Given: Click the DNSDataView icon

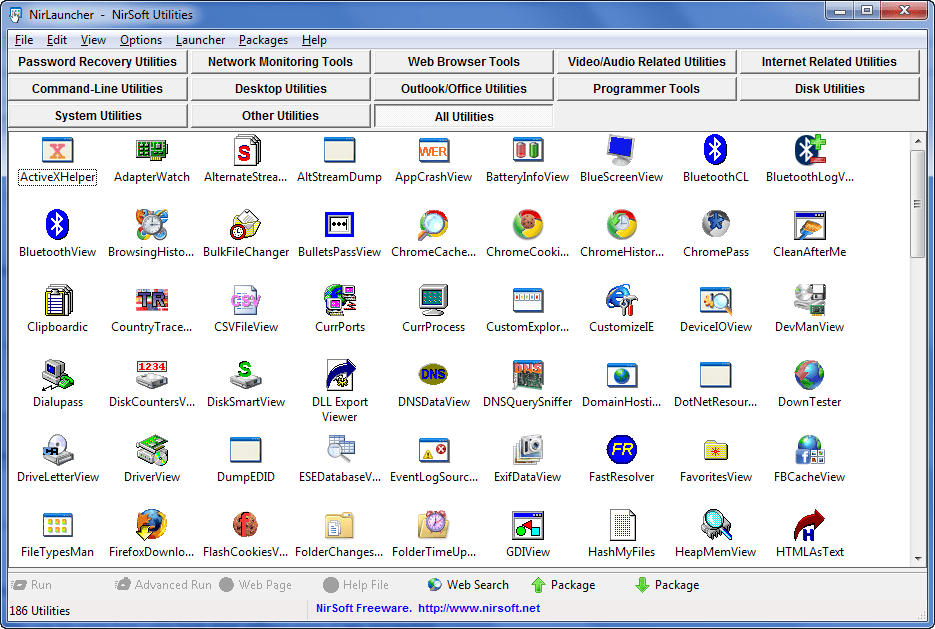Looking at the screenshot, I should coord(434,374).
